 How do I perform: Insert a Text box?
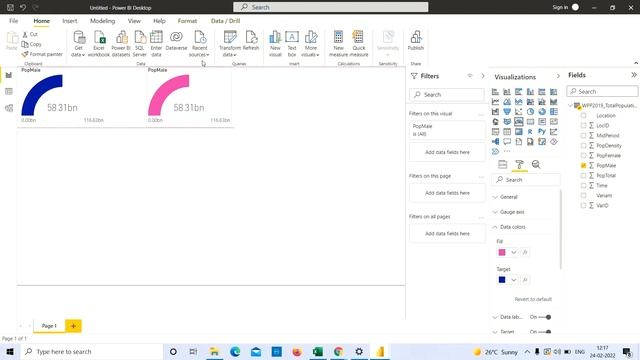tap(292, 44)
